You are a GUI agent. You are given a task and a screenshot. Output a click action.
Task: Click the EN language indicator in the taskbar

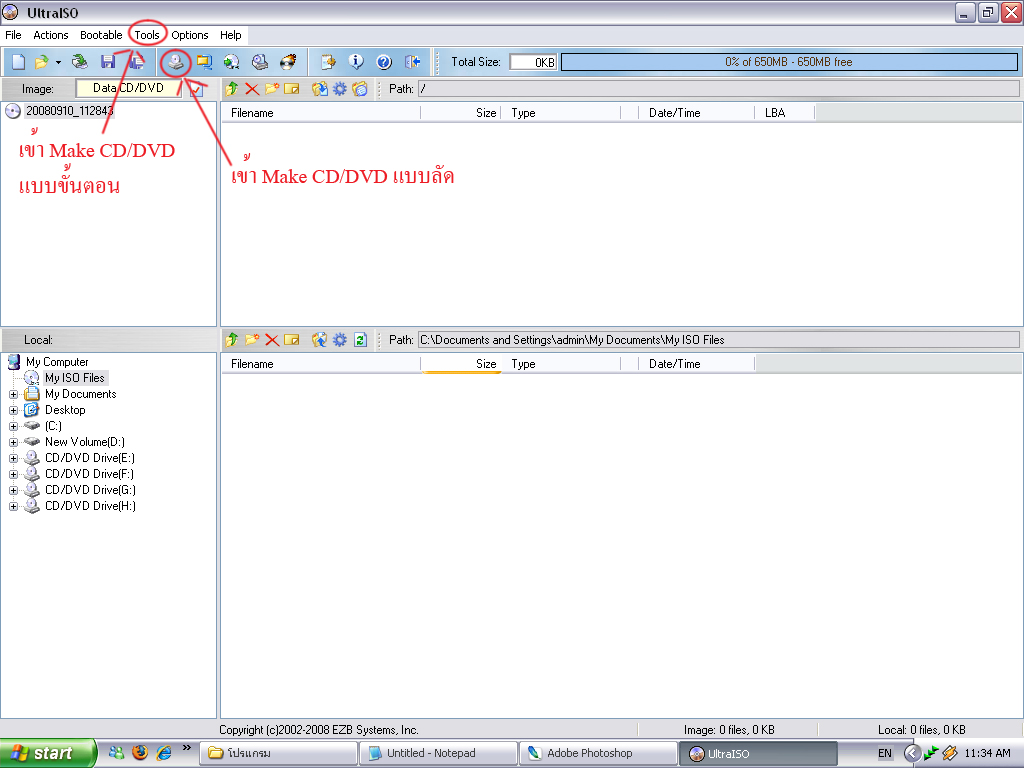[x=885, y=754]
